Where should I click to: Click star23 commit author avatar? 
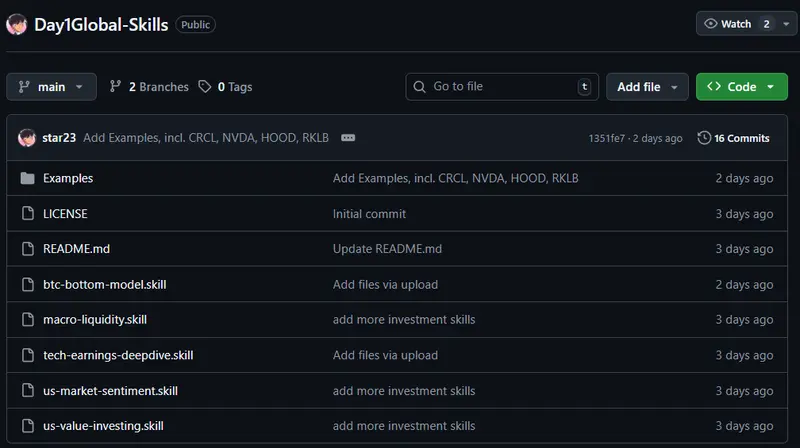[x=27, y=138]
